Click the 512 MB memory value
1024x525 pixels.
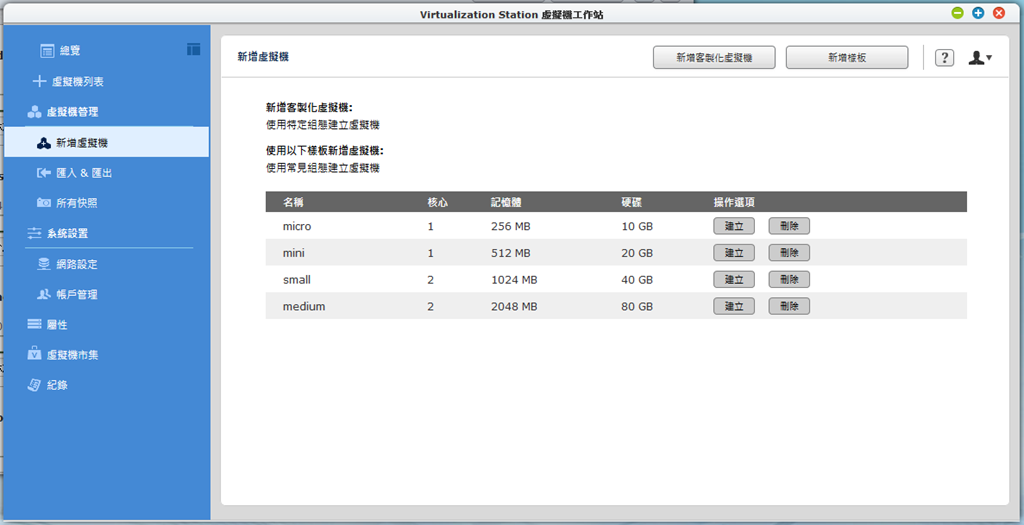click(x=511, y=253)
